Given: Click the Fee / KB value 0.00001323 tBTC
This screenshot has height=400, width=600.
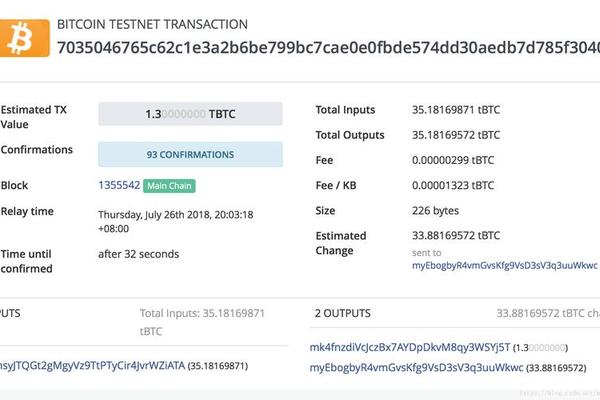Looking at the screenshot, I should [453, 185].
